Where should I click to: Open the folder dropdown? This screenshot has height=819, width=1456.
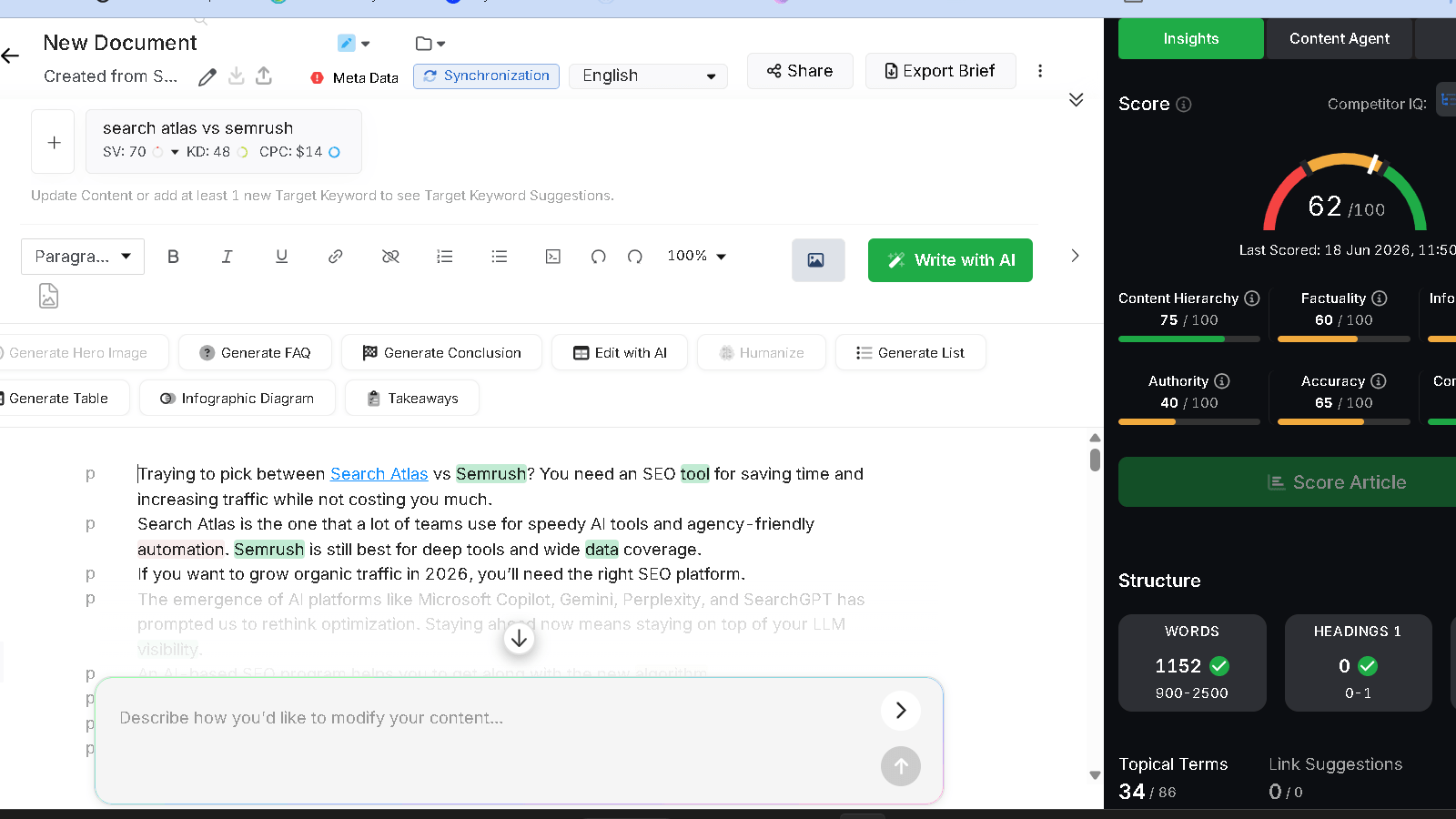(x=430, y=44)
